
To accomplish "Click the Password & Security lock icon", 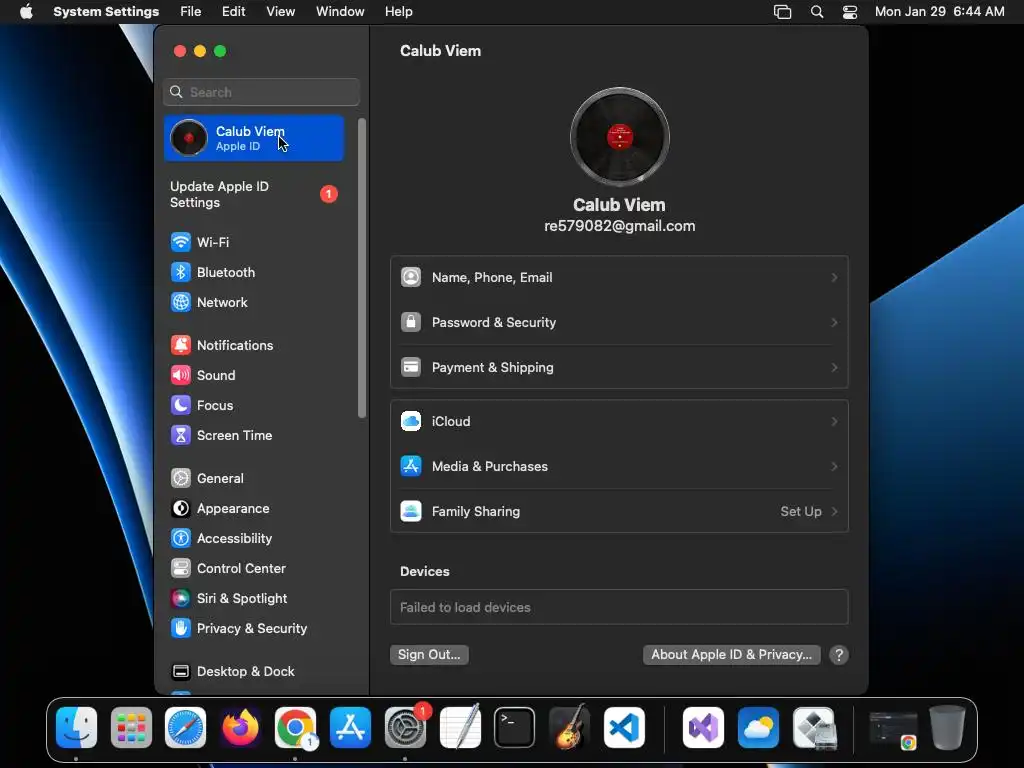I will tap(411, 323).
